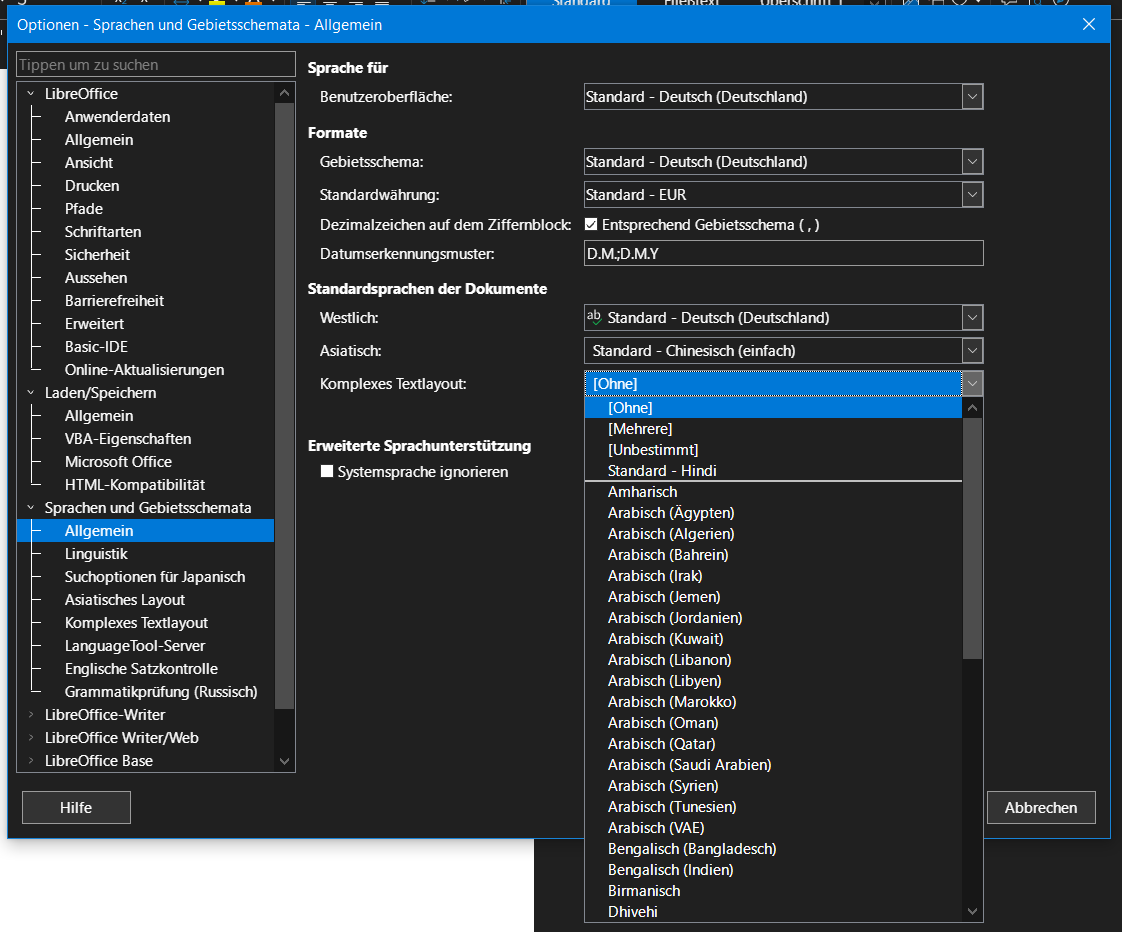
Task: Open Grammatikprüfung (Russisch) tree item
Action: [x=161, y=691]
